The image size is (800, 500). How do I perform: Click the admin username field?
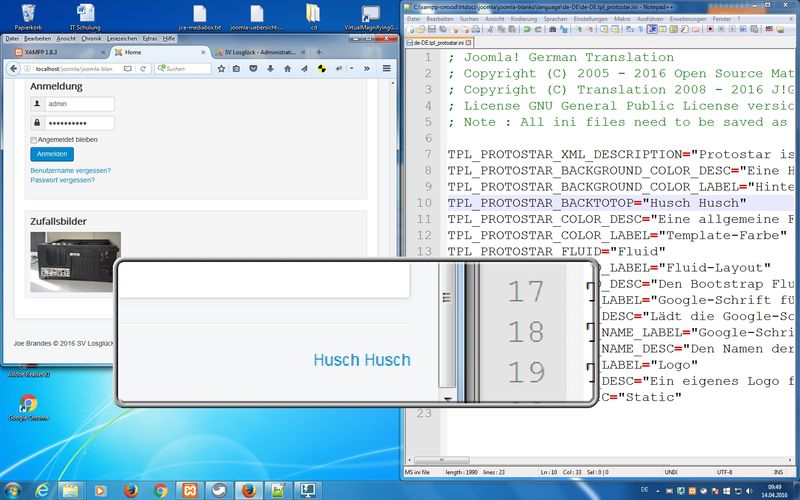[79, 103]
